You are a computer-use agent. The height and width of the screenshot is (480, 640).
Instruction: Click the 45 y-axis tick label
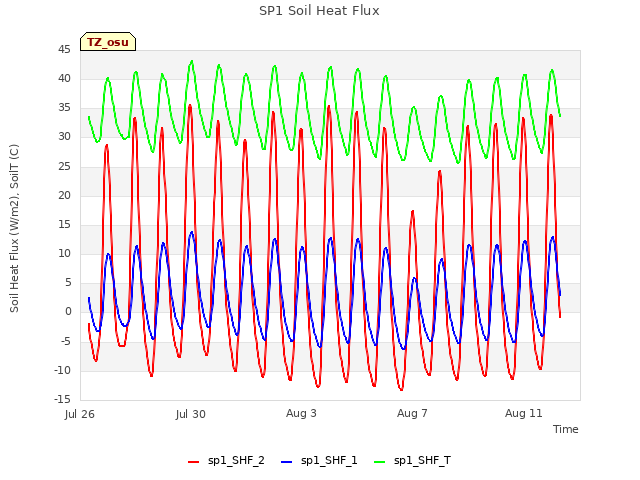pos(64,49)
